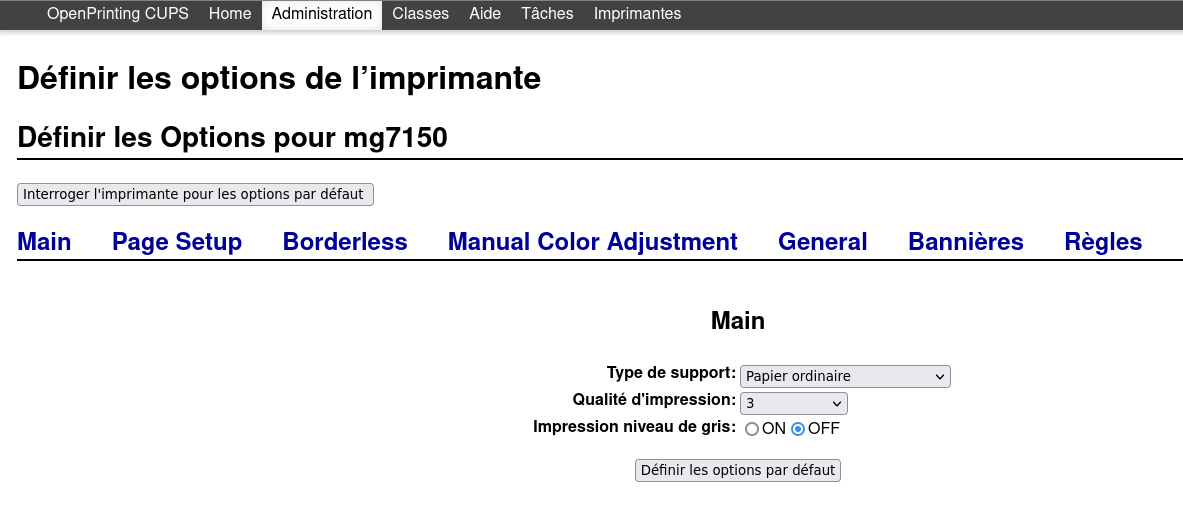The width and height of the screenshot is (1183, 526).
Task: Select OFF for Impression niveau de gris
Action: click(x=798, y=429)
